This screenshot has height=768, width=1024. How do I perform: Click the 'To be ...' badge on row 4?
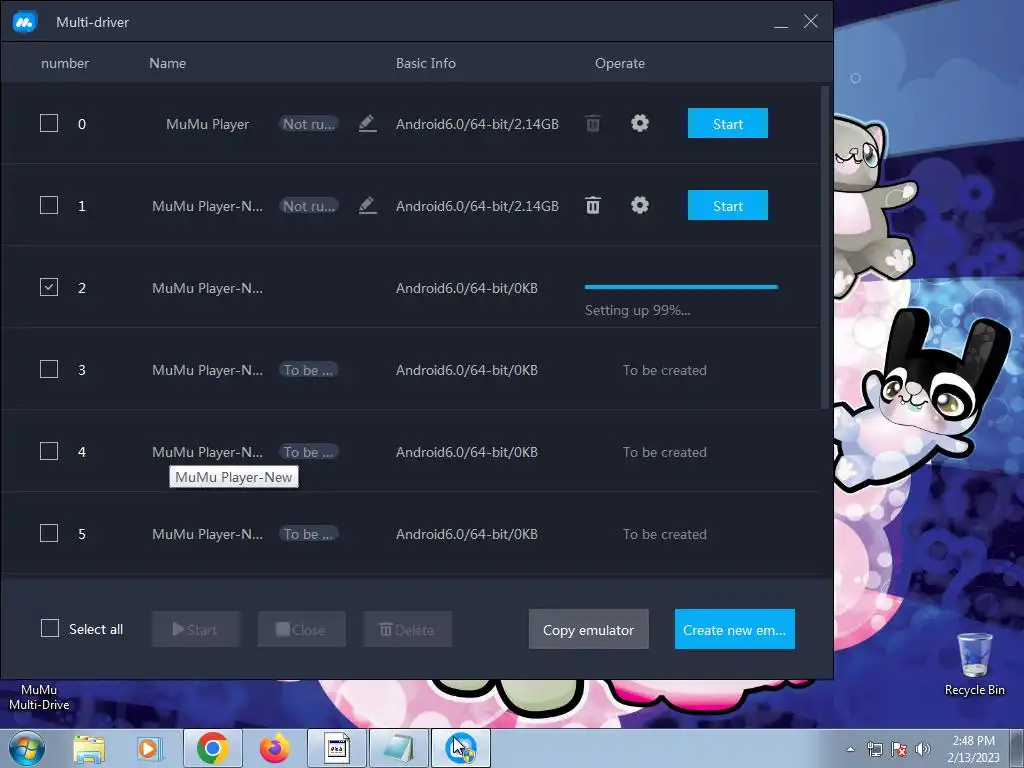point(309,452)
